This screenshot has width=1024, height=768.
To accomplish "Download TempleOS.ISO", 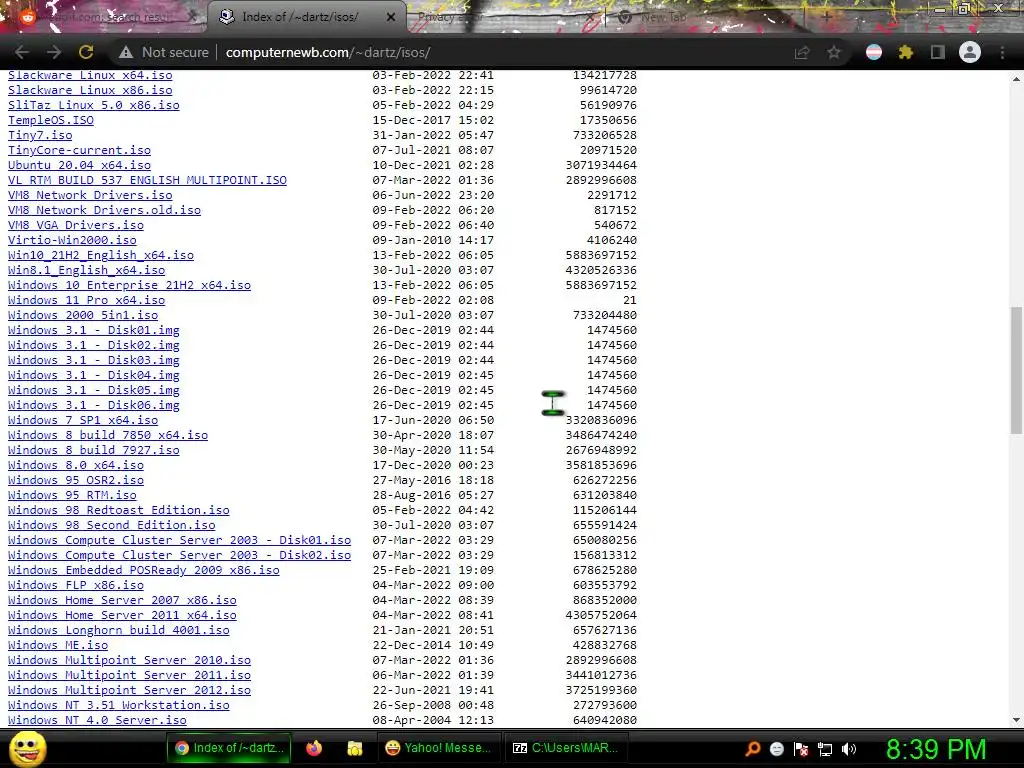I will [x=51, y=120].
